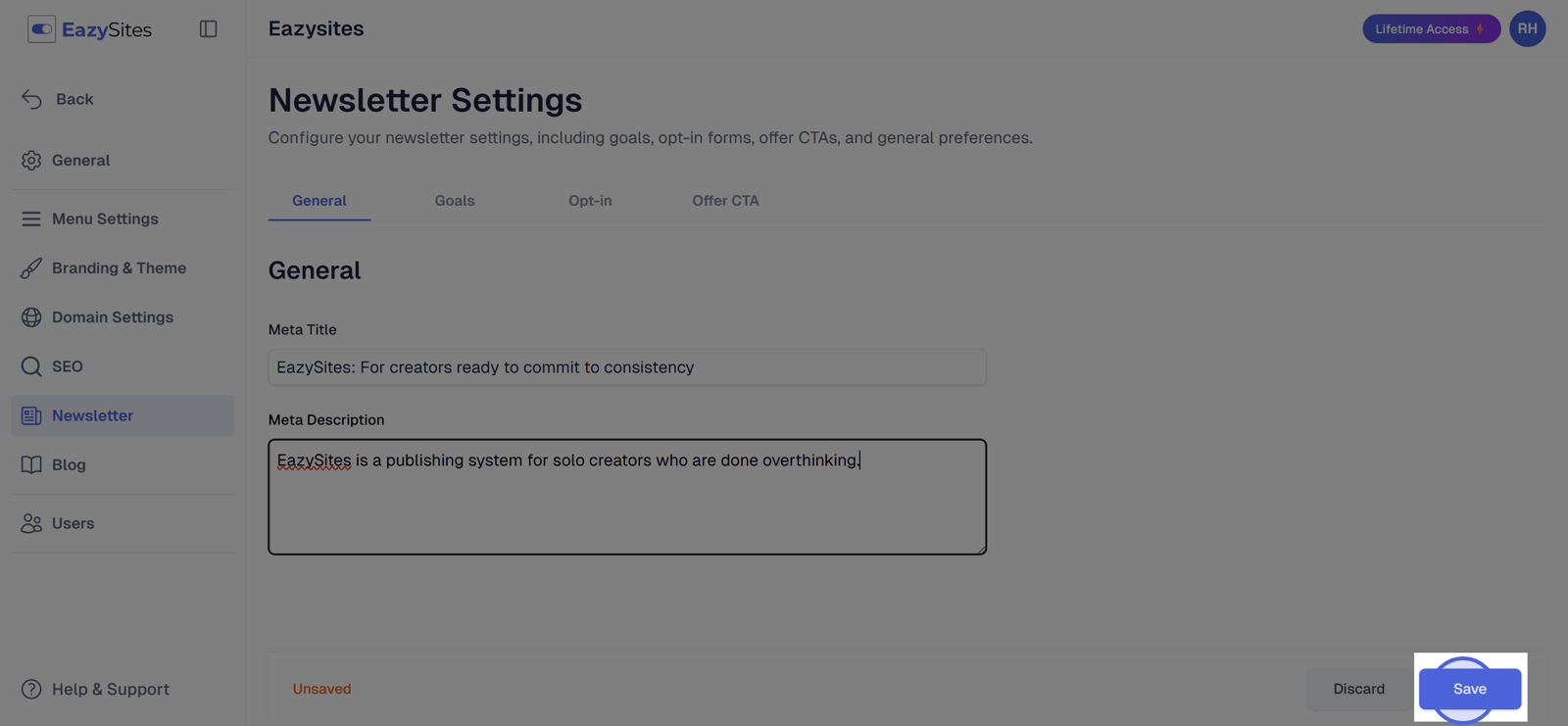Open Blog book icon

(31, 464)
